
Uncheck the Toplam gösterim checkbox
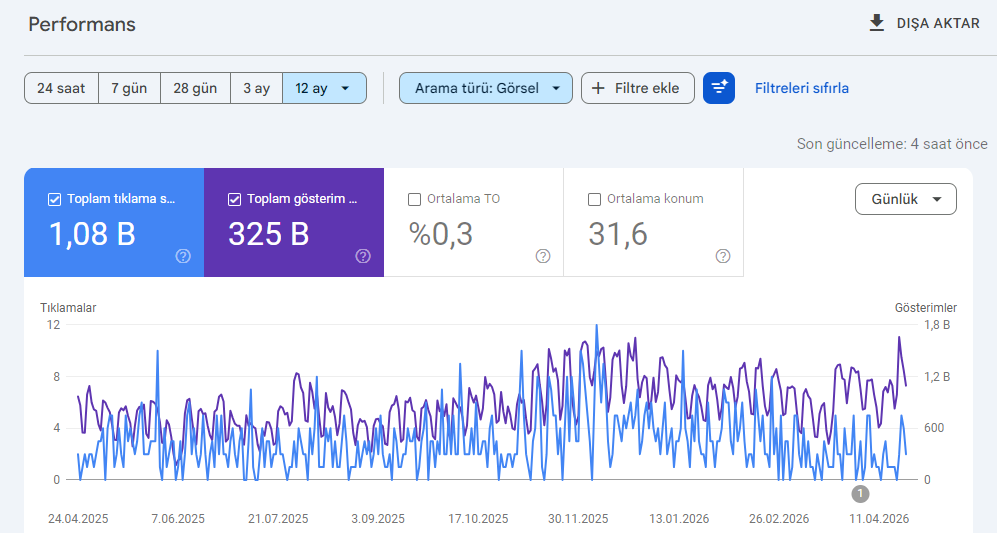pyautogui.click(x=235, y=200)
